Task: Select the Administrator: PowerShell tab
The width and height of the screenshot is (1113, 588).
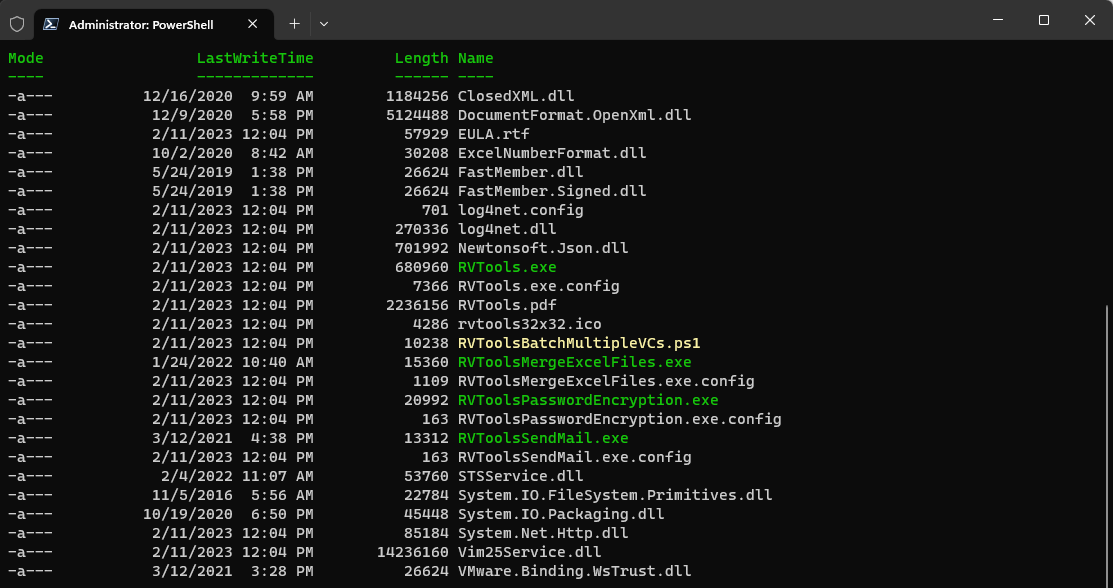Action: point(153,24)
